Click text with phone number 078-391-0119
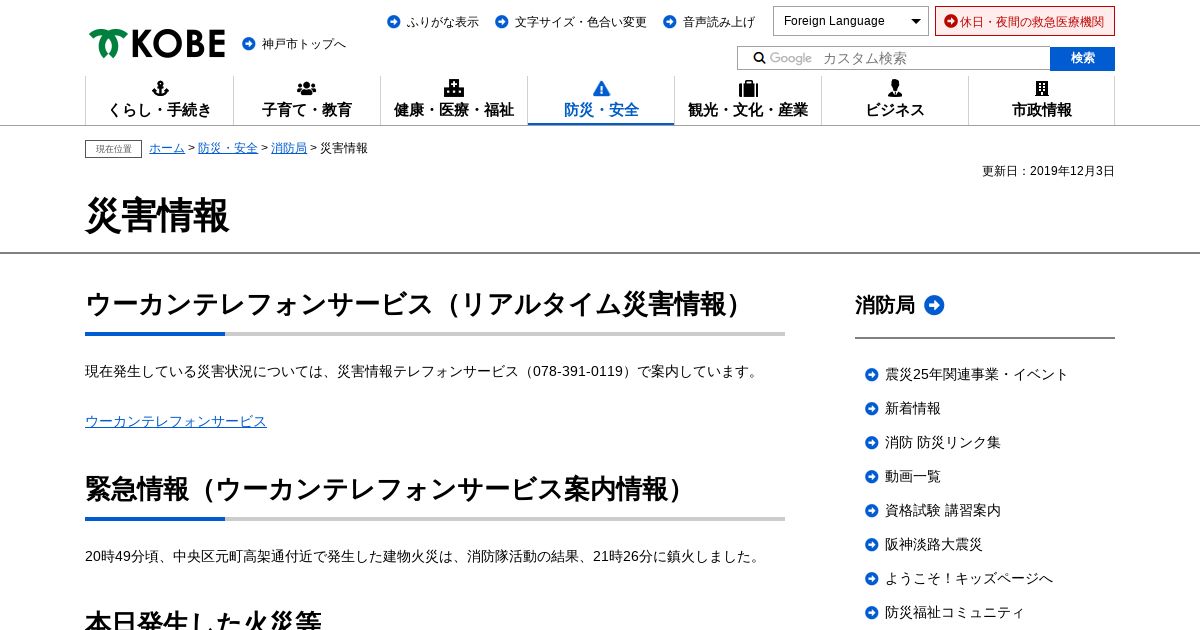The image size is (1200, 630). coord(423,371)
